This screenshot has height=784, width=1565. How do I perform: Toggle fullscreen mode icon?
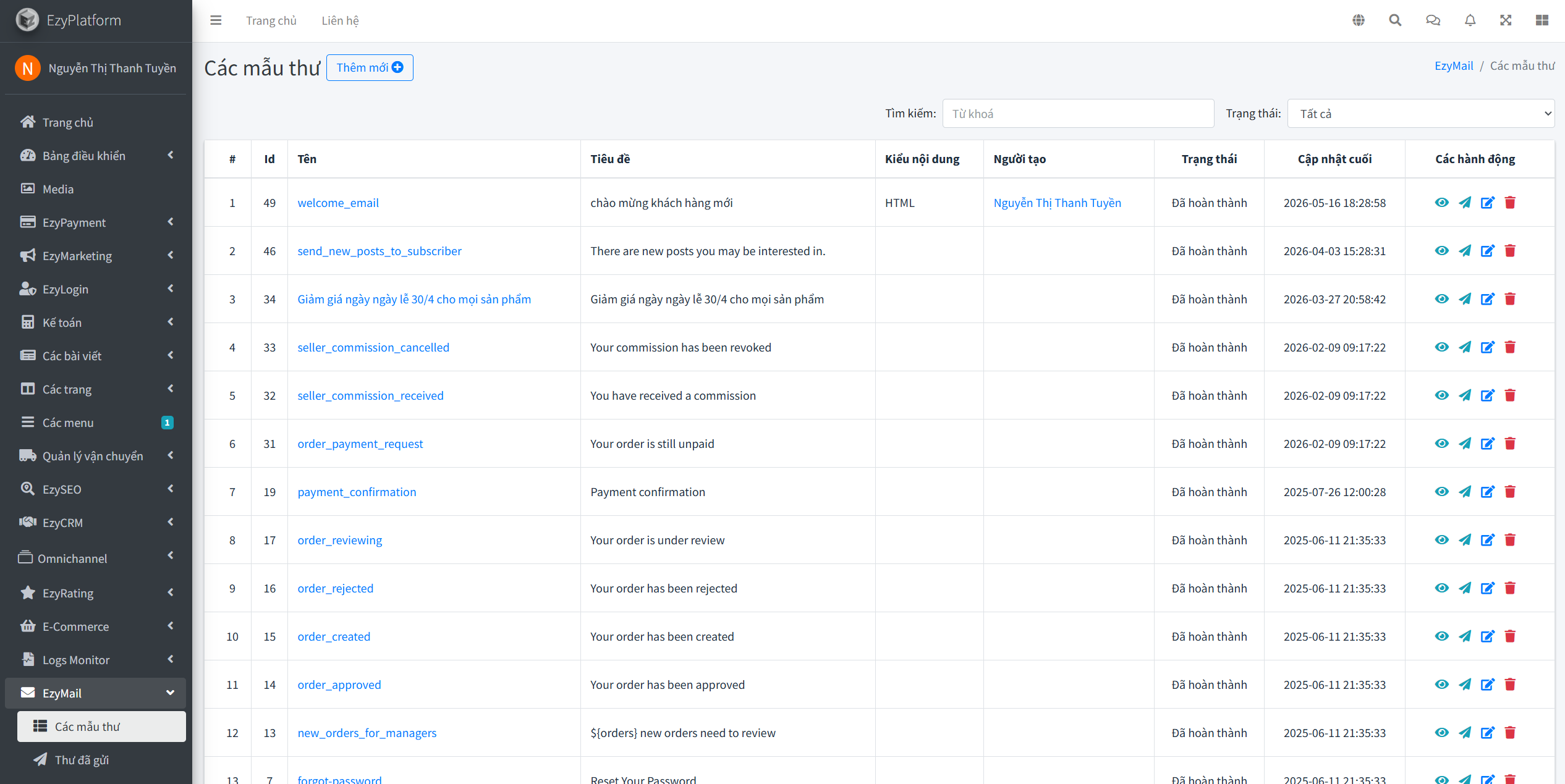(1506, 20)
